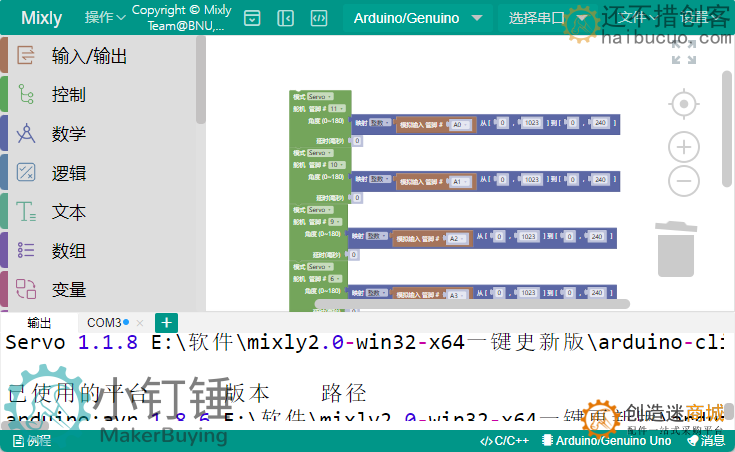The image size is (735, 452).
Task: Zoom in with the plus circle icon
Action: pos(684,147)
